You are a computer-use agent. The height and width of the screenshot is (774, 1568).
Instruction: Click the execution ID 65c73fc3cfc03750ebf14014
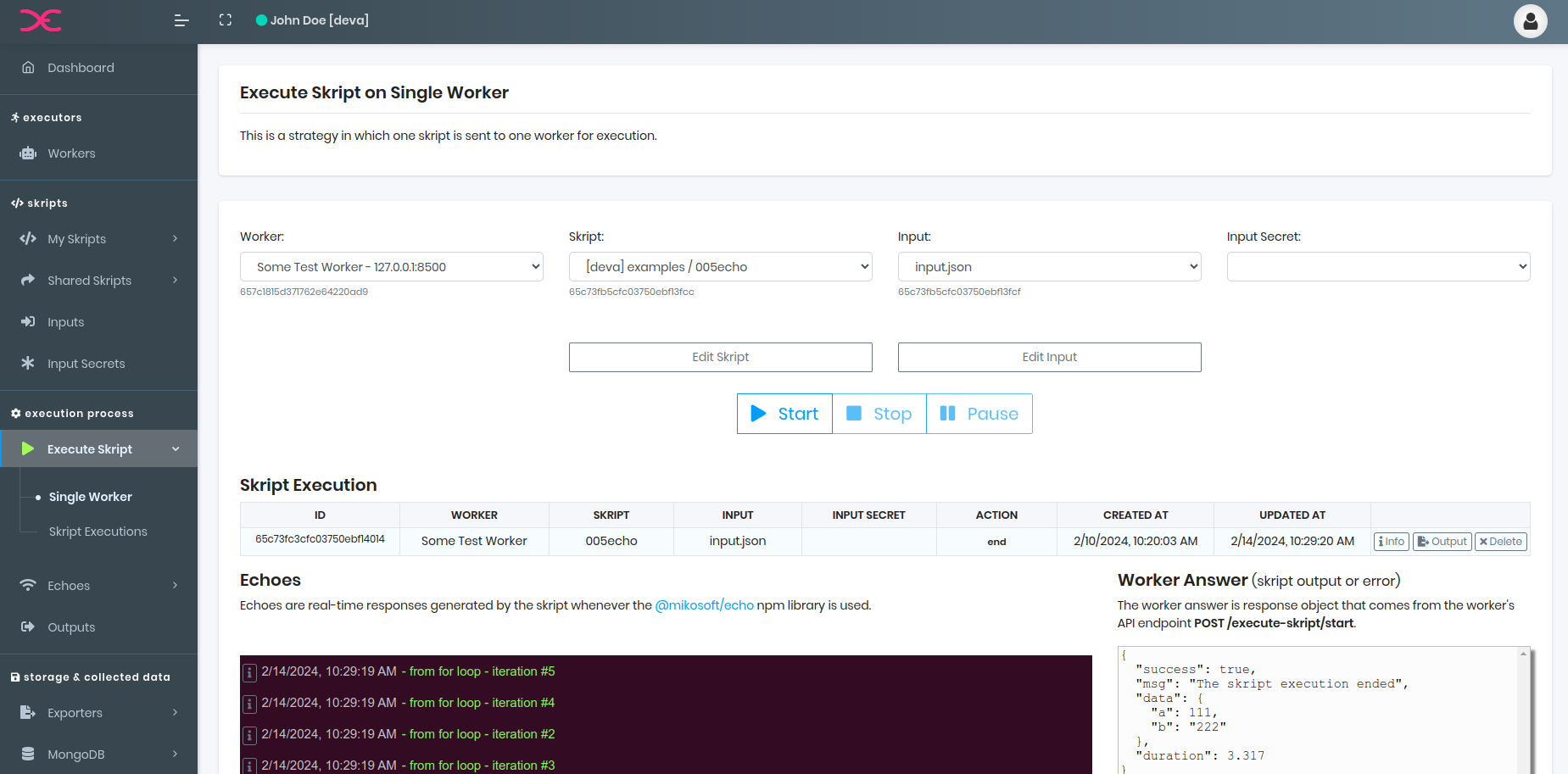click(320, 539)
